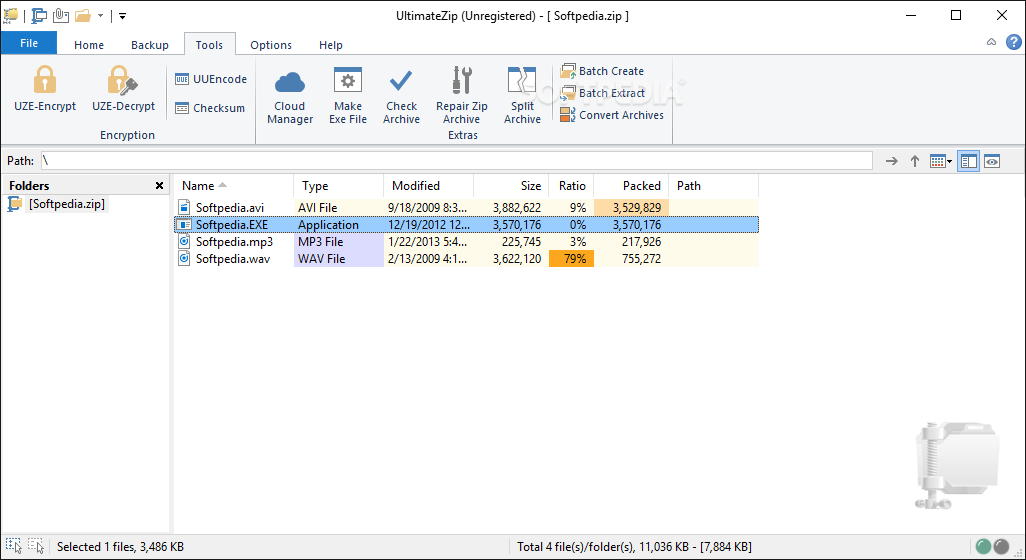Select the Tools tab
Image resolution: width=1026 pixels, height=560 pixels.
209,44
